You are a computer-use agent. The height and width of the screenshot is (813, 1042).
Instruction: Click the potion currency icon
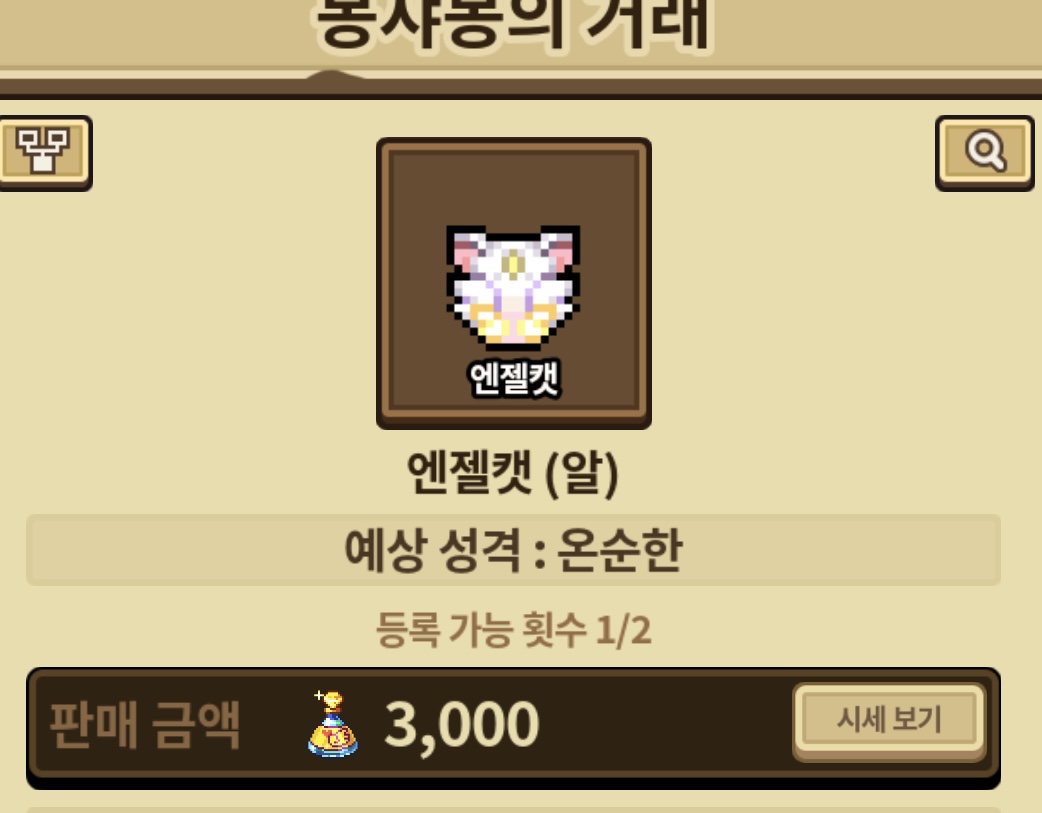[x=332, y=725]
